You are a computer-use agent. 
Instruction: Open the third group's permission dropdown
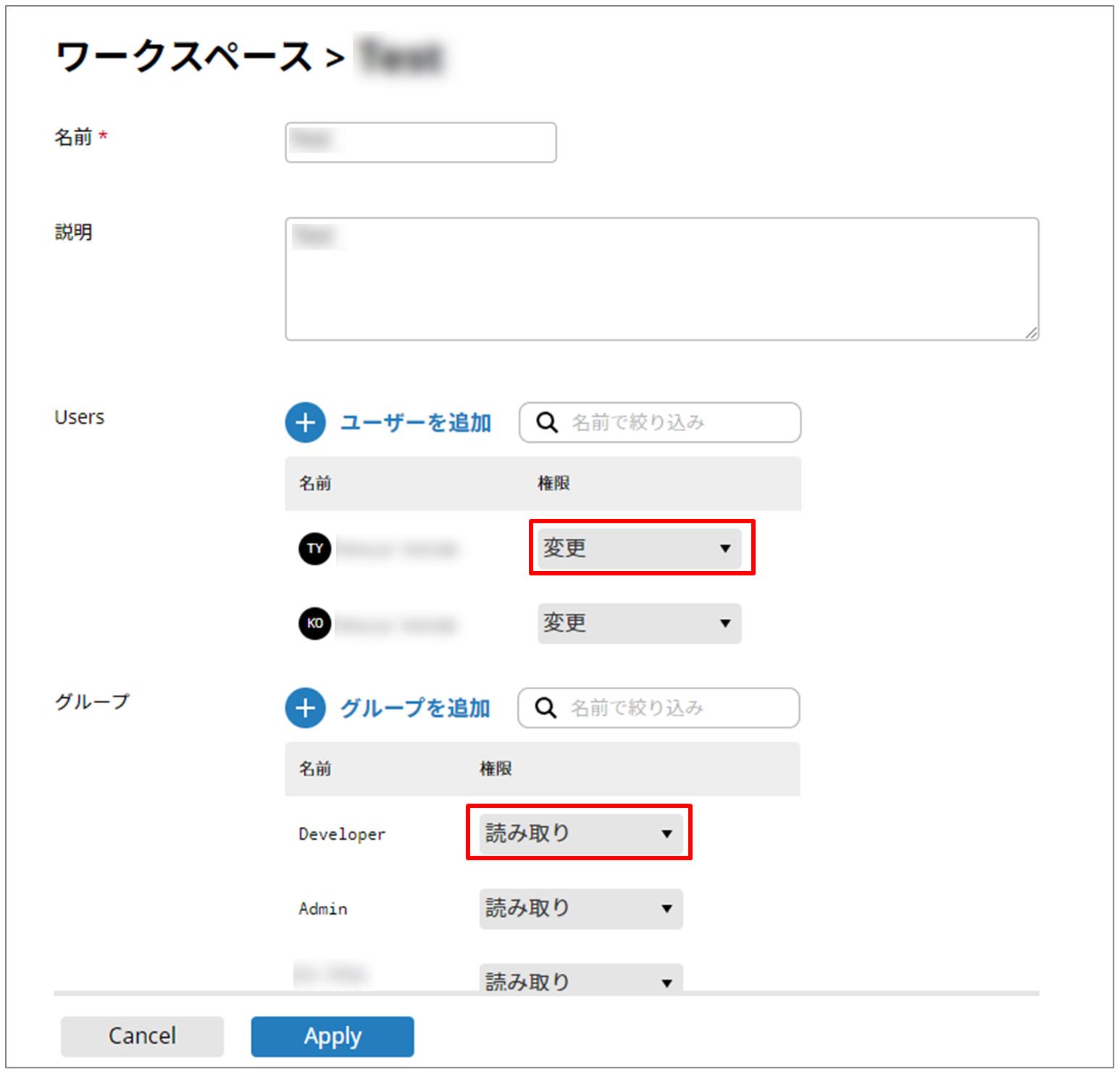tap(580, 980)
